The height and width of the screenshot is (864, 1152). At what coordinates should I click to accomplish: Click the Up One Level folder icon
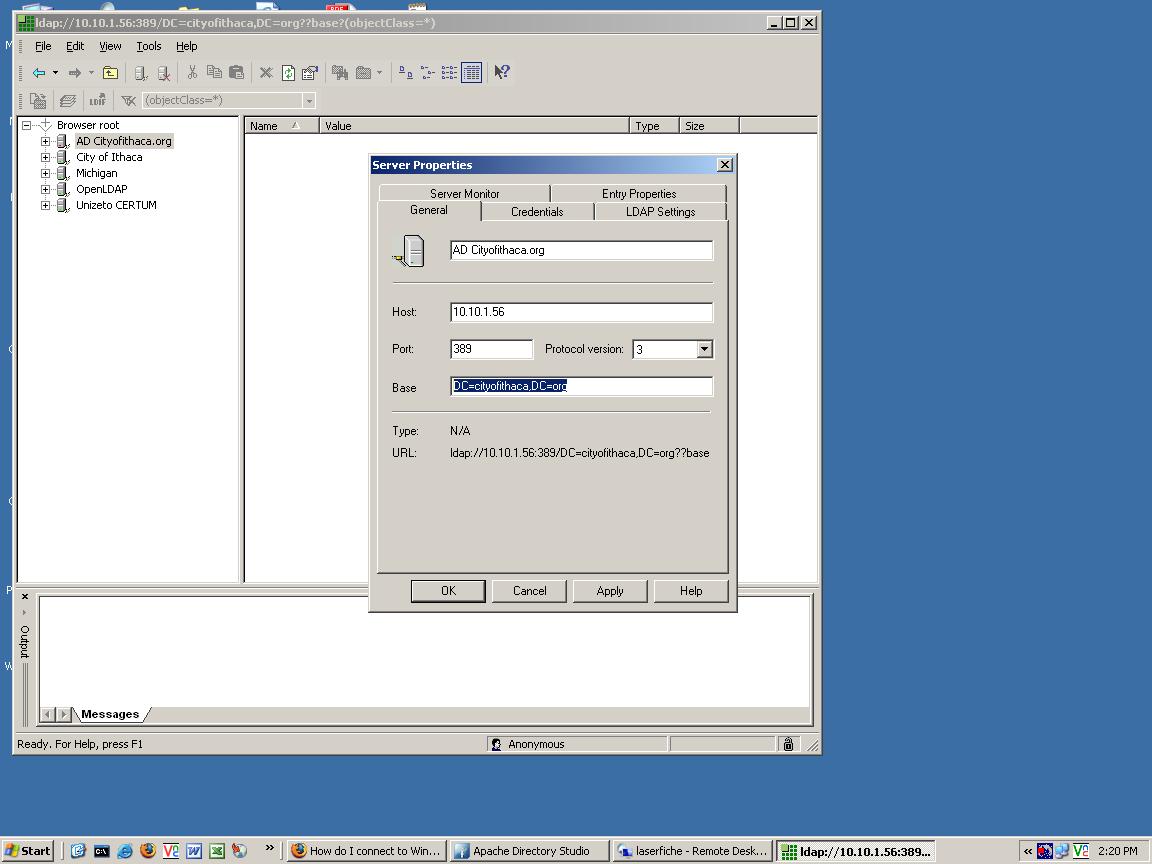click(x=110, y=73)
